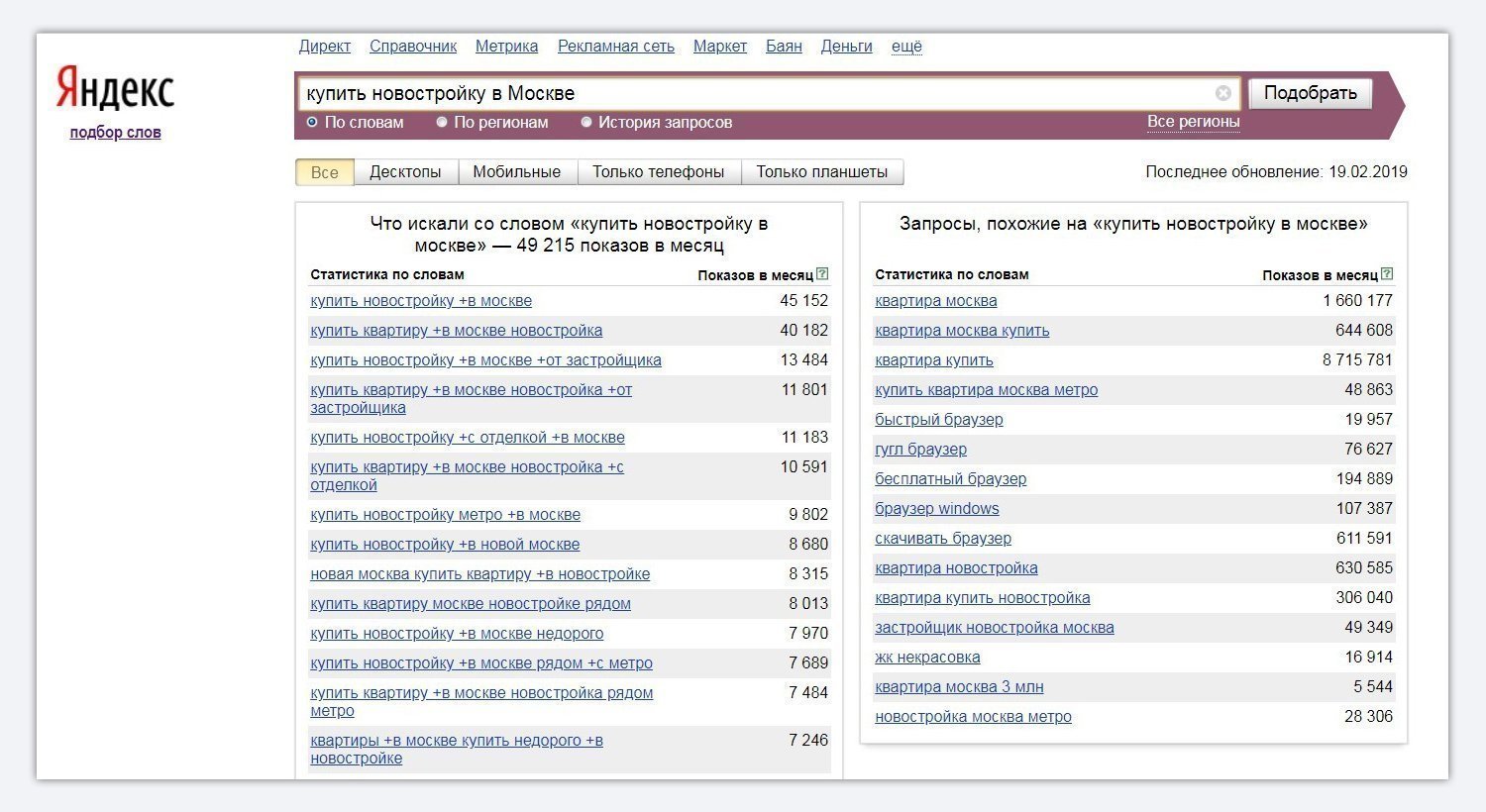Switch to the Все device tab
The image size is (1486, 812).
[325, 172]
